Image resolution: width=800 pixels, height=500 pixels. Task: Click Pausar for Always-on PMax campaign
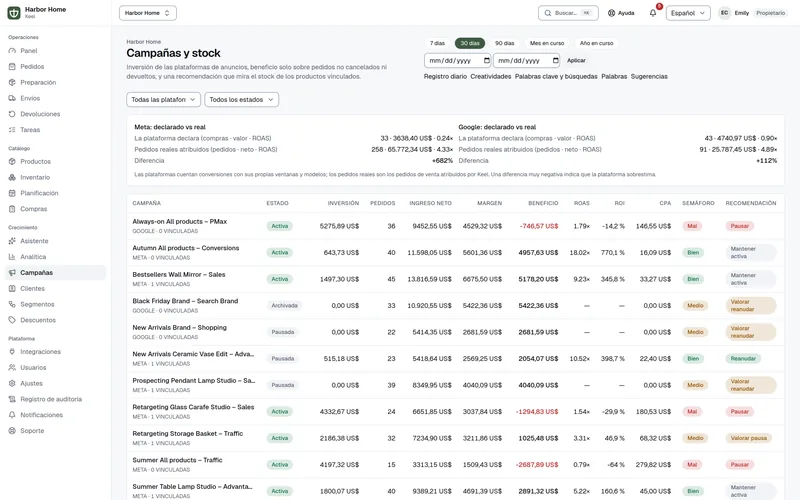739,226
